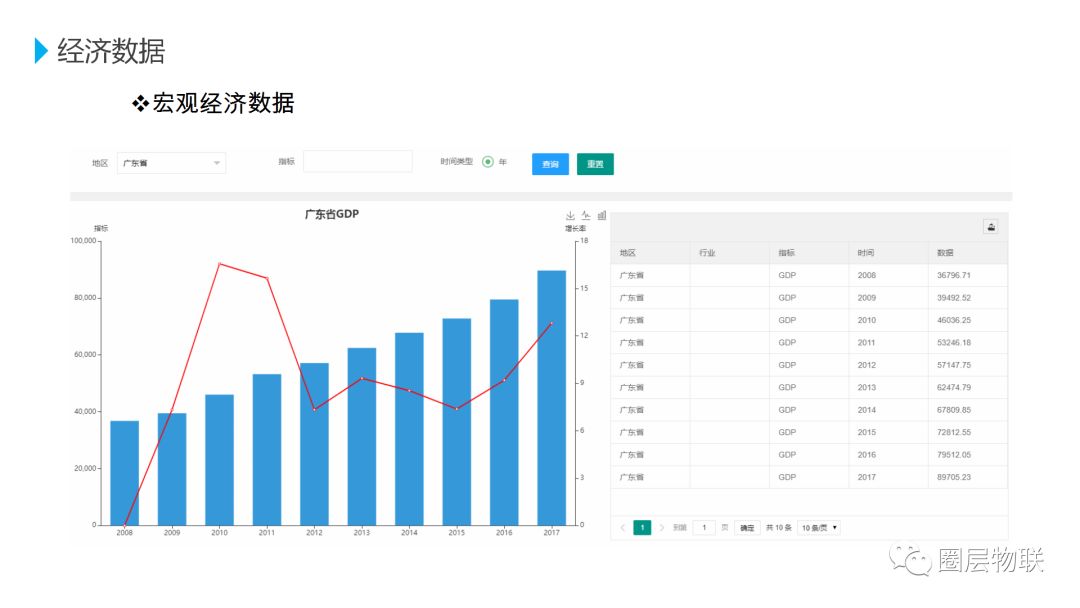Click the 指标 input field
The height and width of the screenshot is (608, 1080).
[x=357, y=162]
